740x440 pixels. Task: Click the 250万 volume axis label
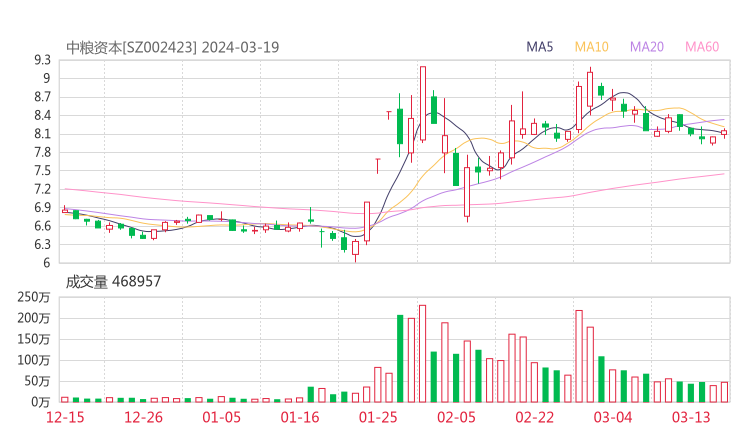coord(34,297)
